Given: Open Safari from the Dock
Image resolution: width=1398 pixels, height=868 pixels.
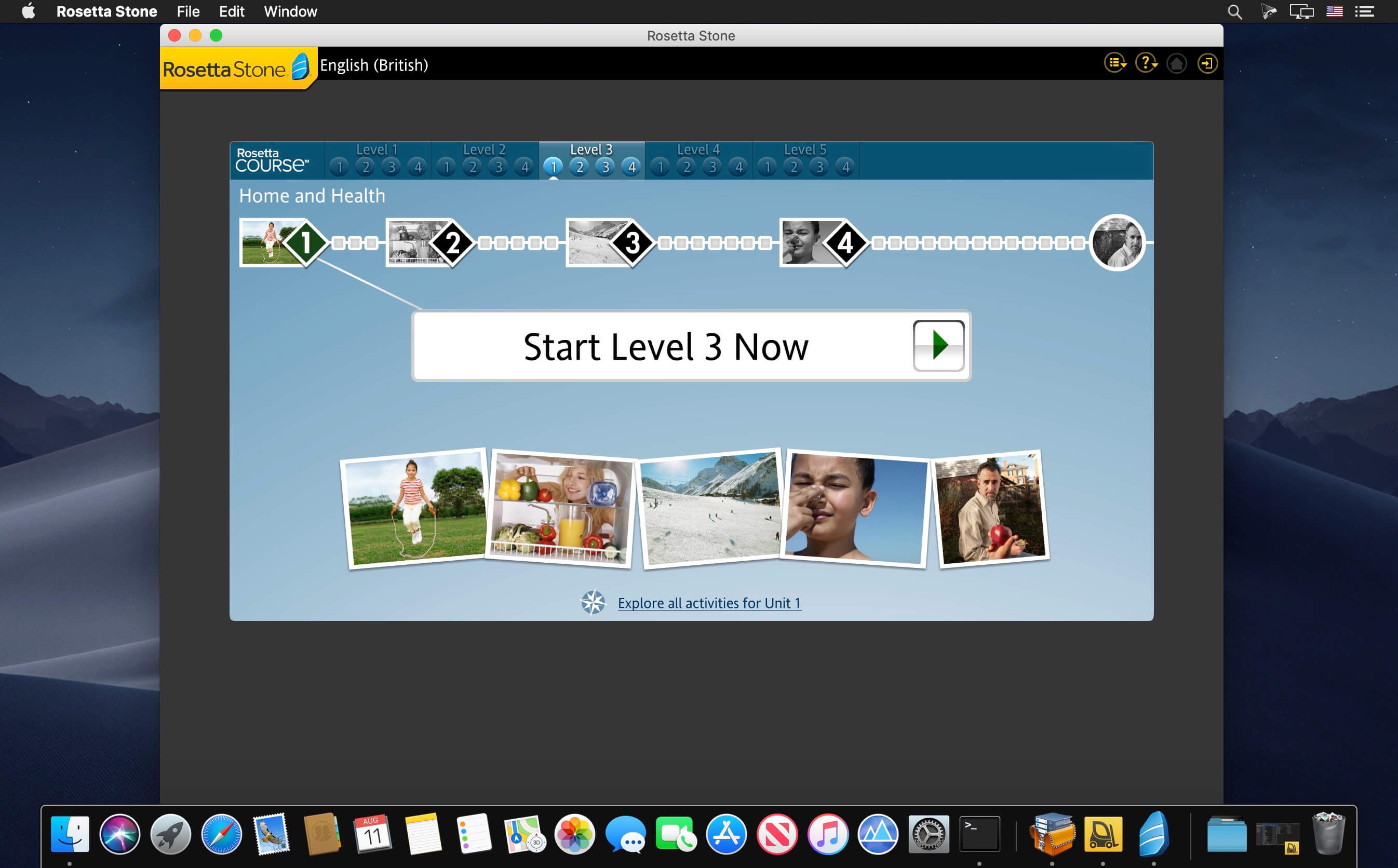Looking at the screenshot, I should click(x=221, y=834).
